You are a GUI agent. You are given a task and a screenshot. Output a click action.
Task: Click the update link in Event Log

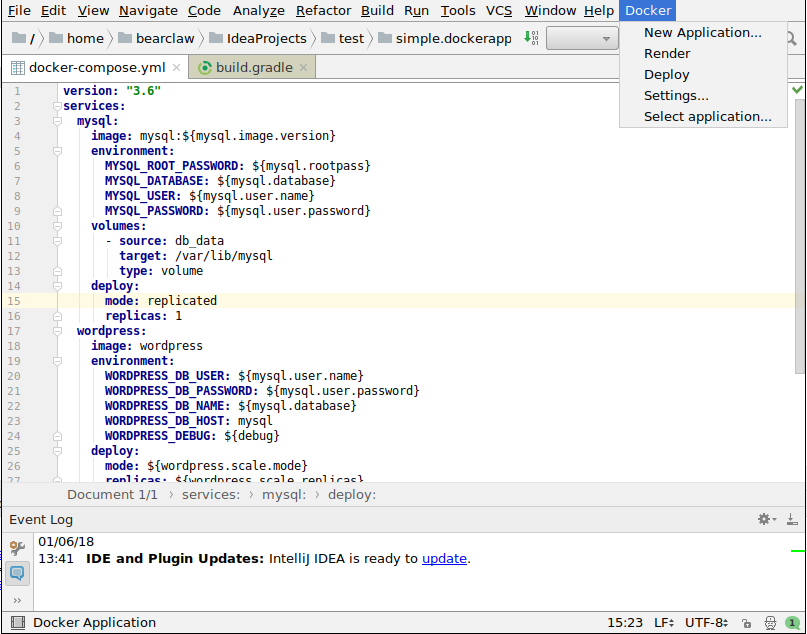[x=444, y=558]
